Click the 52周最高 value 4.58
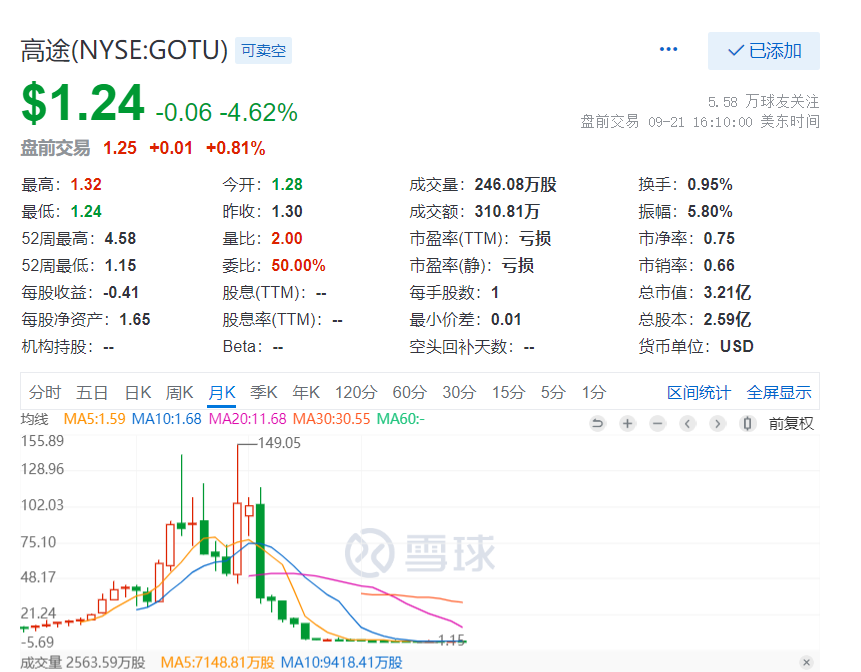Screen dimensions: 861x672 pos(120,238)
